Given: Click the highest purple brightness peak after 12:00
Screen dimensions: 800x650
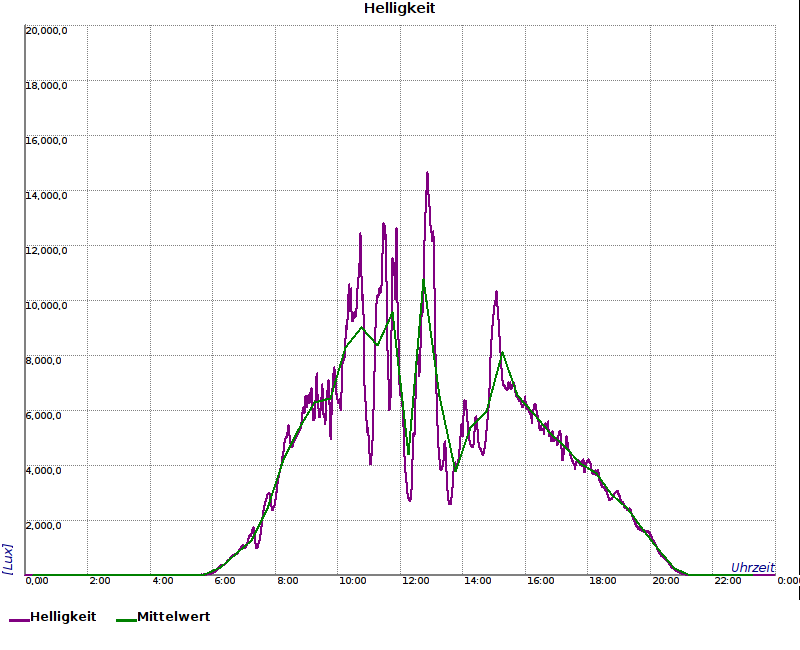Looking at the screenshot, I should coord(427,173).
